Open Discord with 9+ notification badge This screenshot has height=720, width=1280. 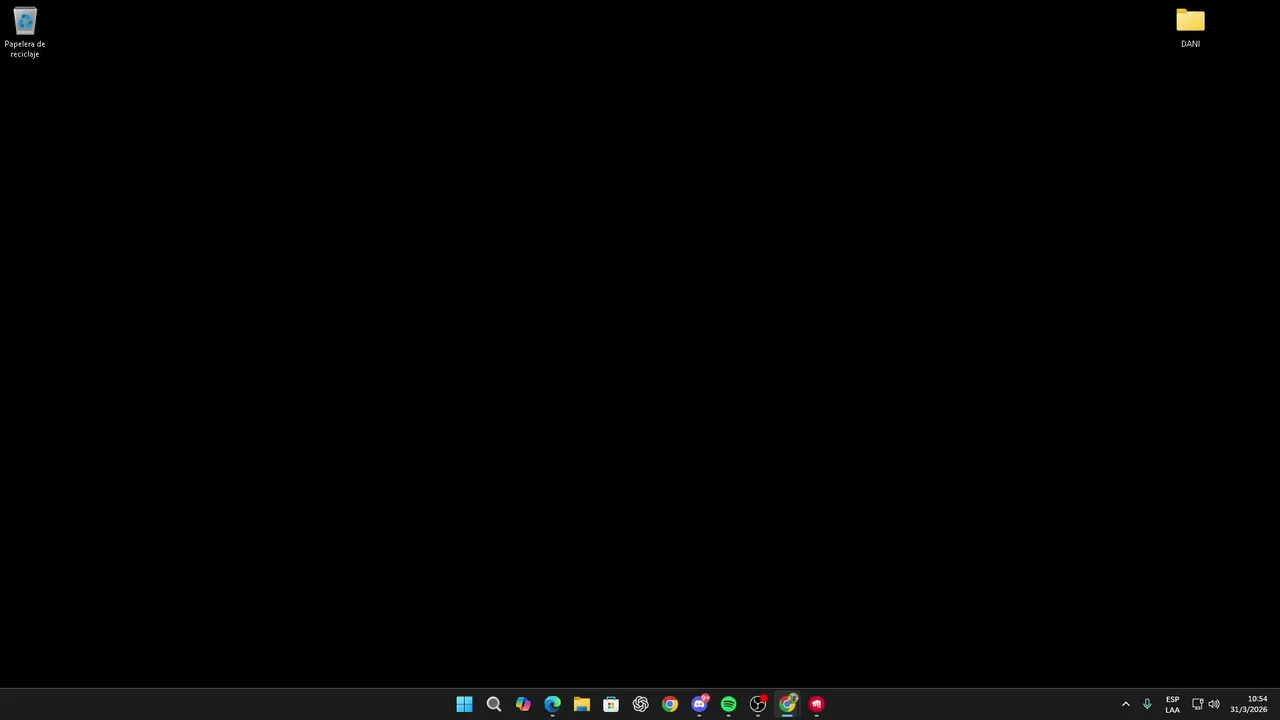[x=699, y=704]
